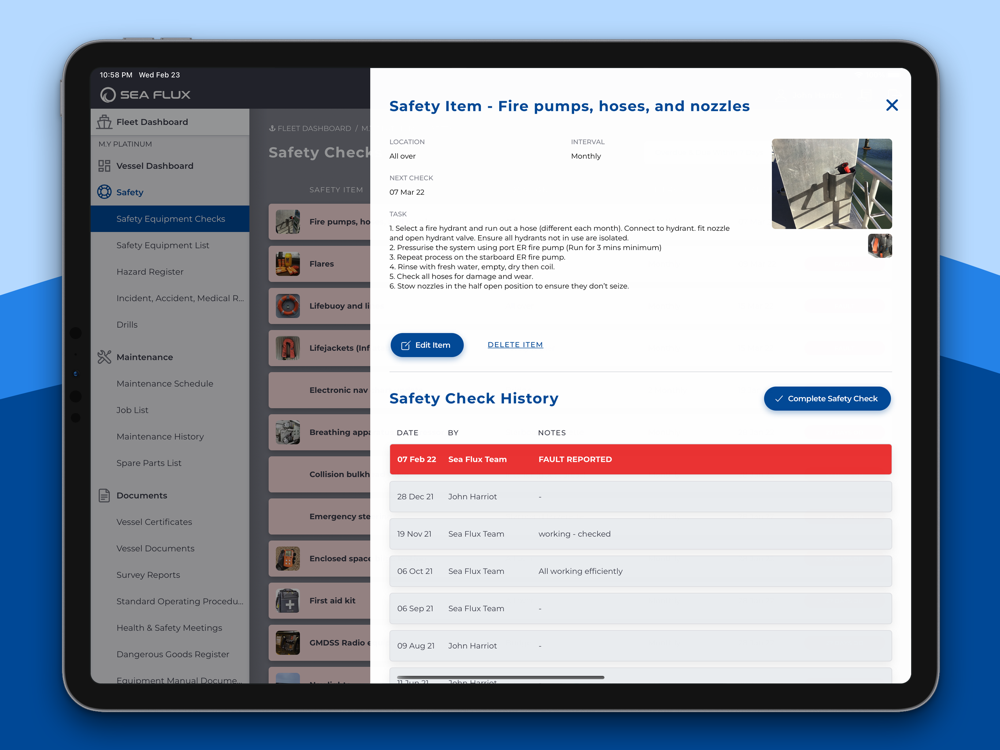Select the Electronic nav row
This screenshot has width=1000, height=750.
(x=320, y=390)
